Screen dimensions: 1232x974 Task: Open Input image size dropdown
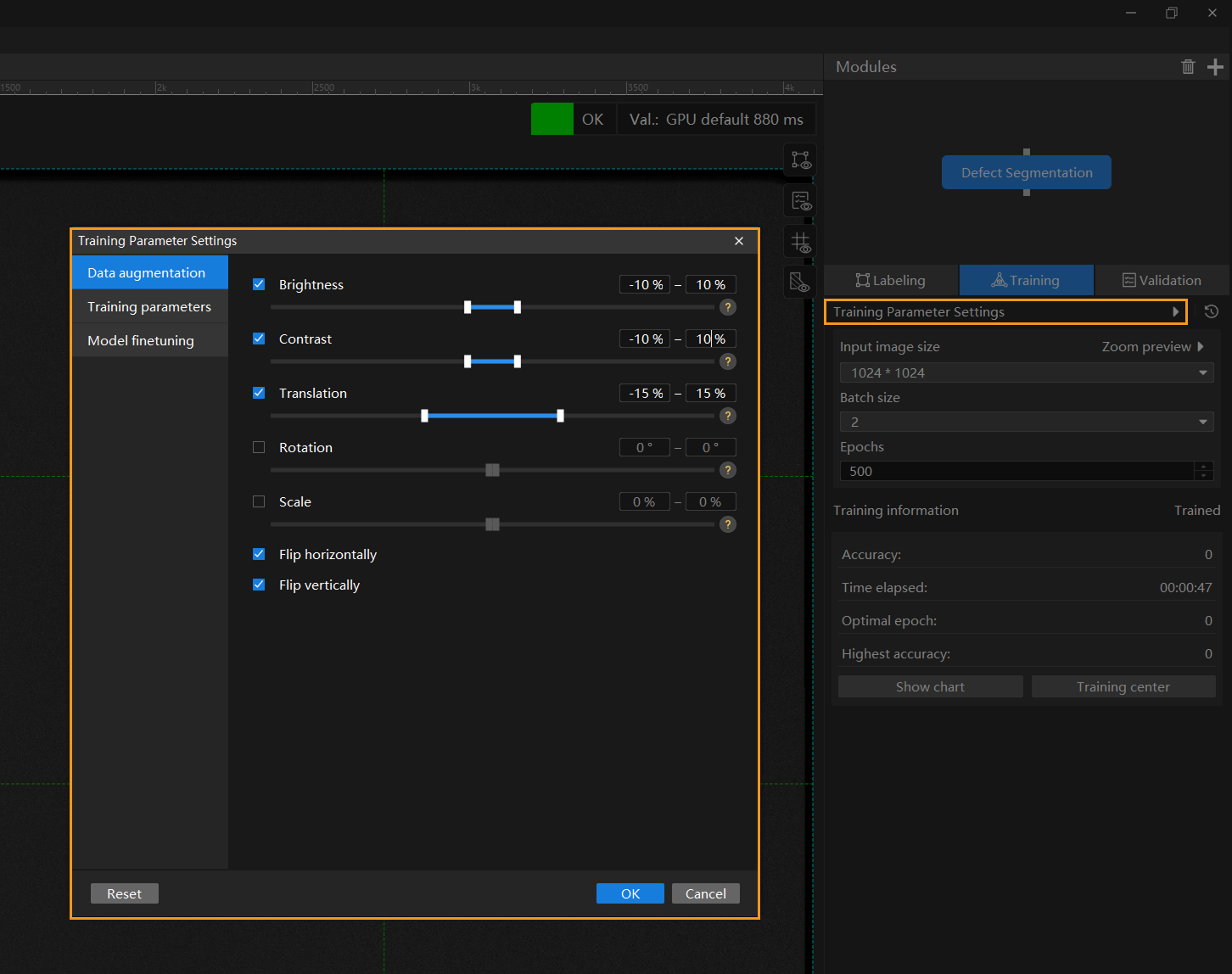tap(1027, 372)
